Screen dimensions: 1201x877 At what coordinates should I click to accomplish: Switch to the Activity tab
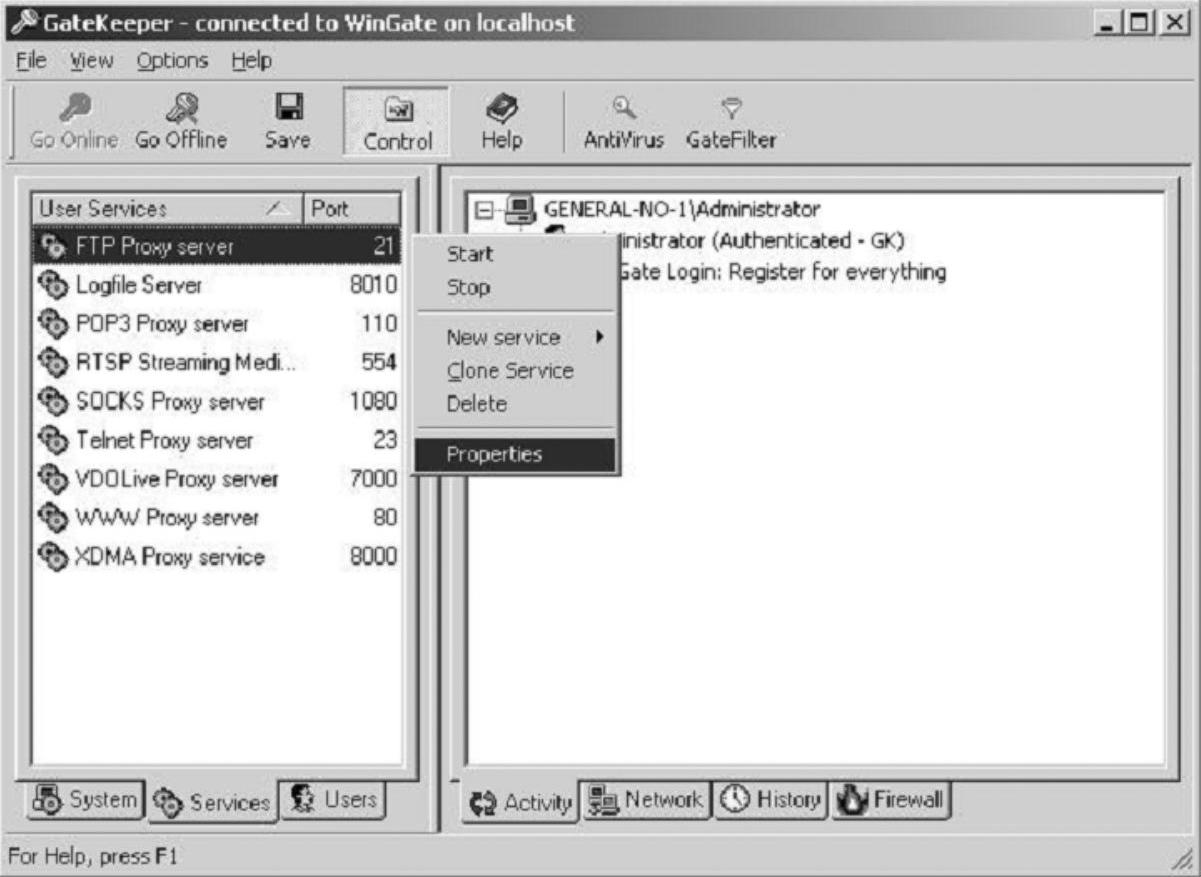tap(519, 801)
